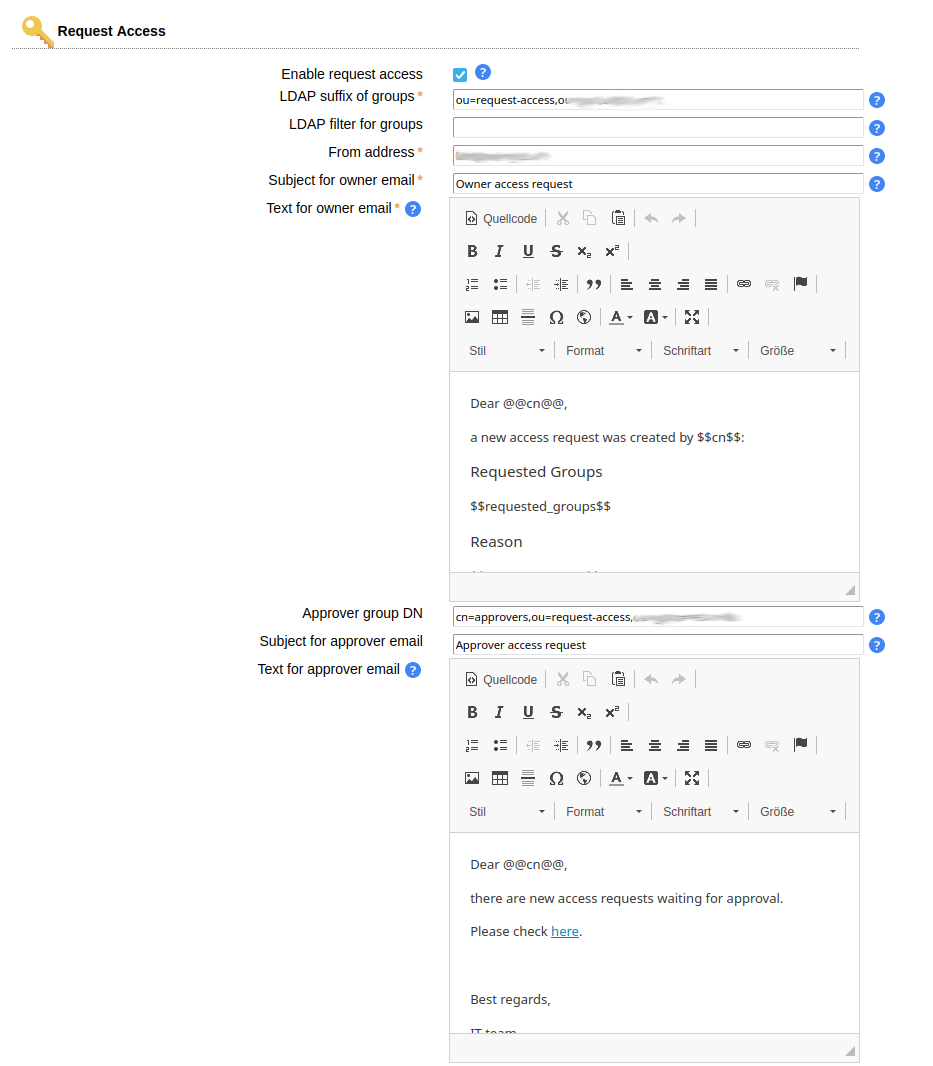The width and height of the screenshot is (933, 1066).
Task: Click Quellcode button in owner email editor
Action: (x=501, y=218)
